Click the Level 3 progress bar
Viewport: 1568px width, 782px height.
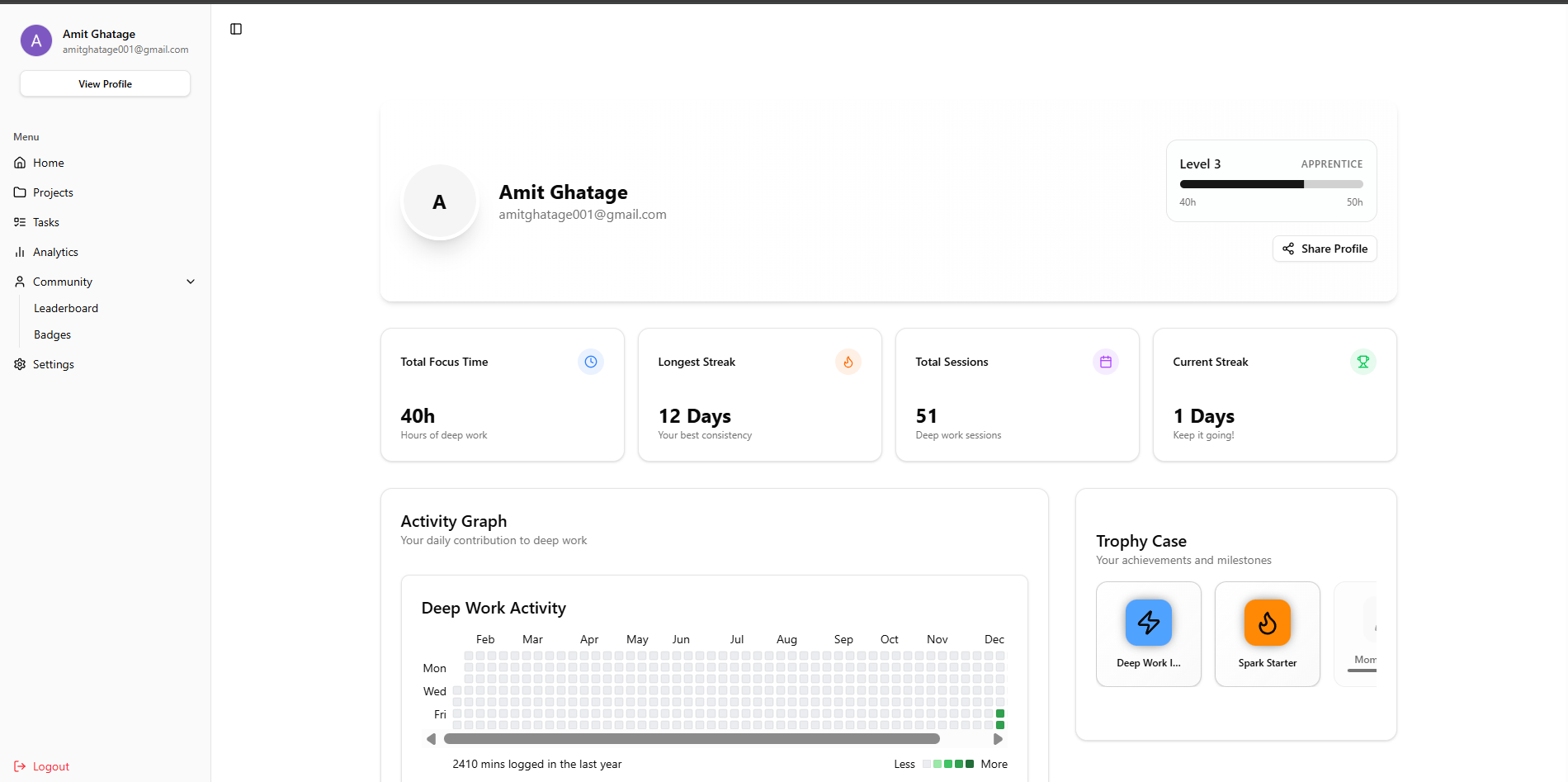pos(1271,184)
